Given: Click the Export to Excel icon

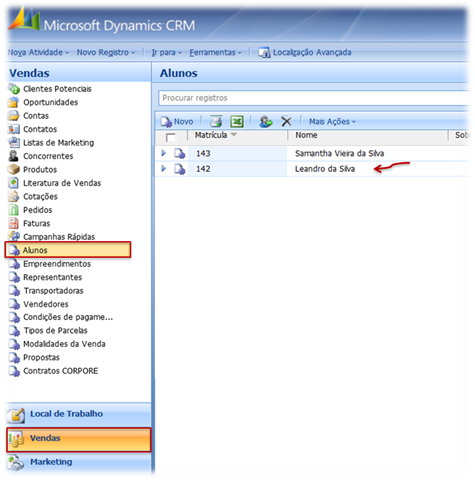Looking at the screenshot, I should (x=237, y=121).
